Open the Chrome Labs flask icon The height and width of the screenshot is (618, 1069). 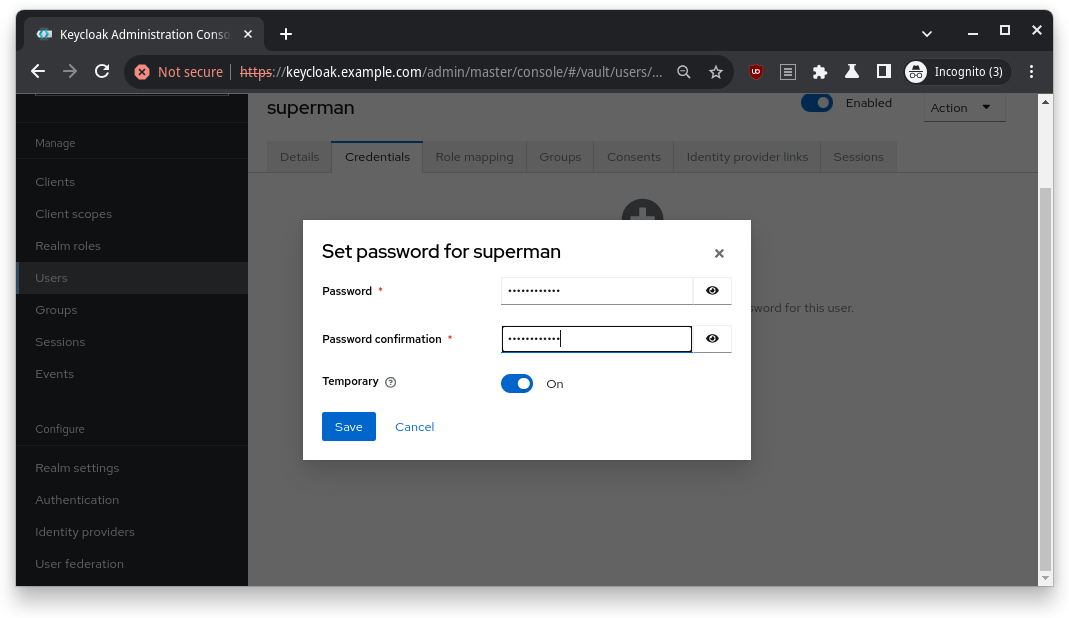click(852, 72)
